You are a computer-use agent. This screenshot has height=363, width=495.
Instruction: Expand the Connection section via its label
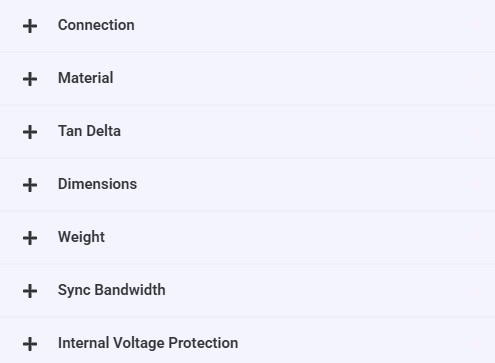click(96, 25)
